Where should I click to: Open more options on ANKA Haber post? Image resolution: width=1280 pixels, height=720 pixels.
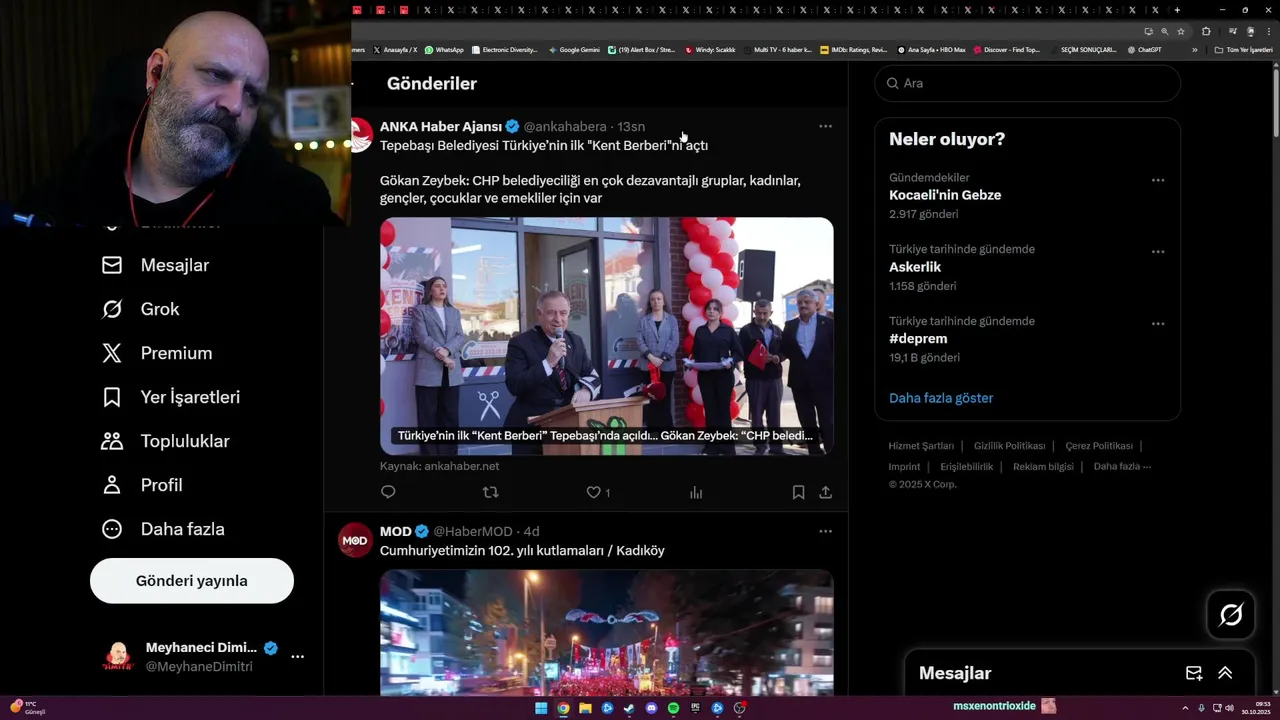[825, 126]
